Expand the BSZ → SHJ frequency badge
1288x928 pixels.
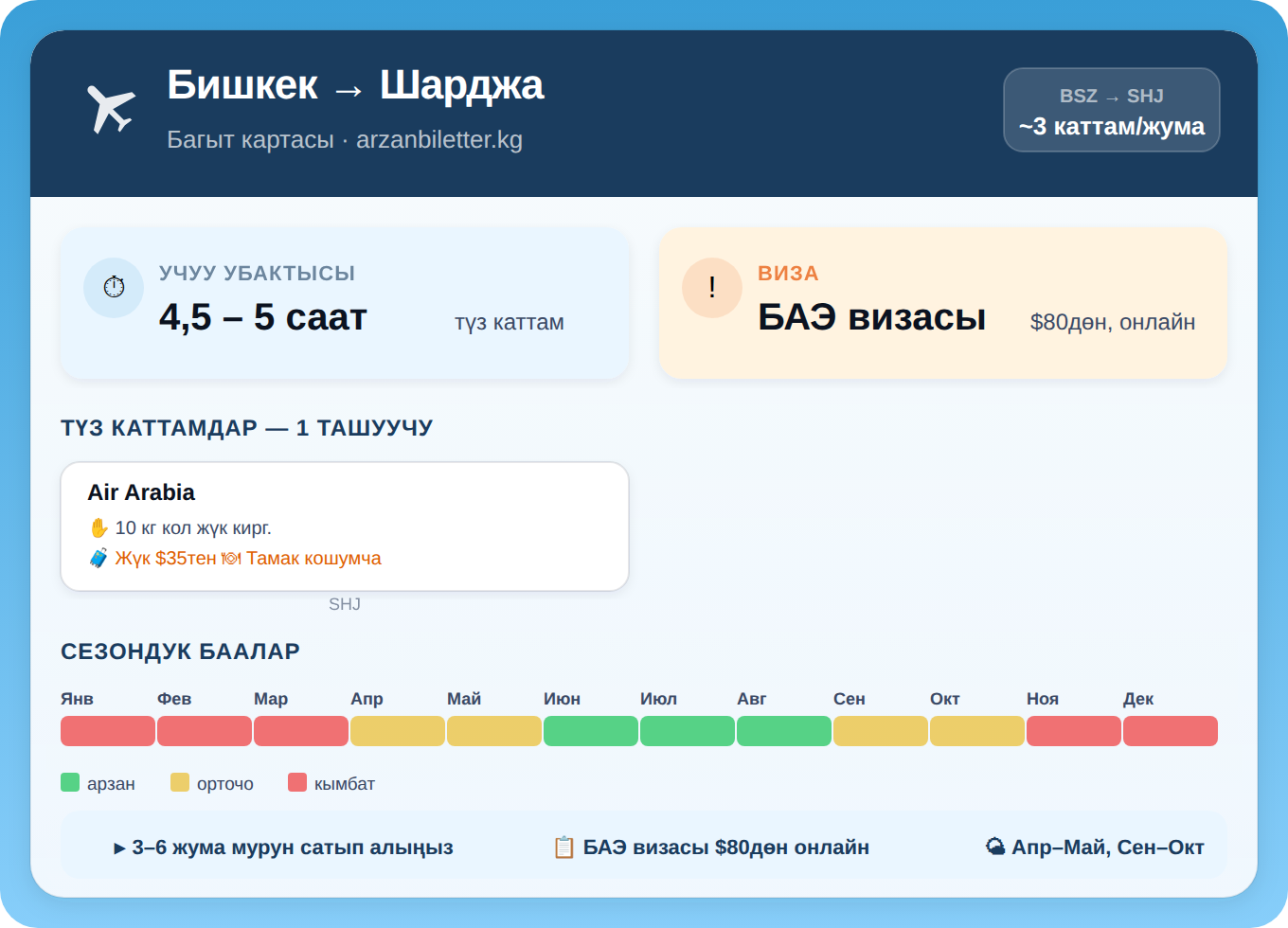point(1111,110)
